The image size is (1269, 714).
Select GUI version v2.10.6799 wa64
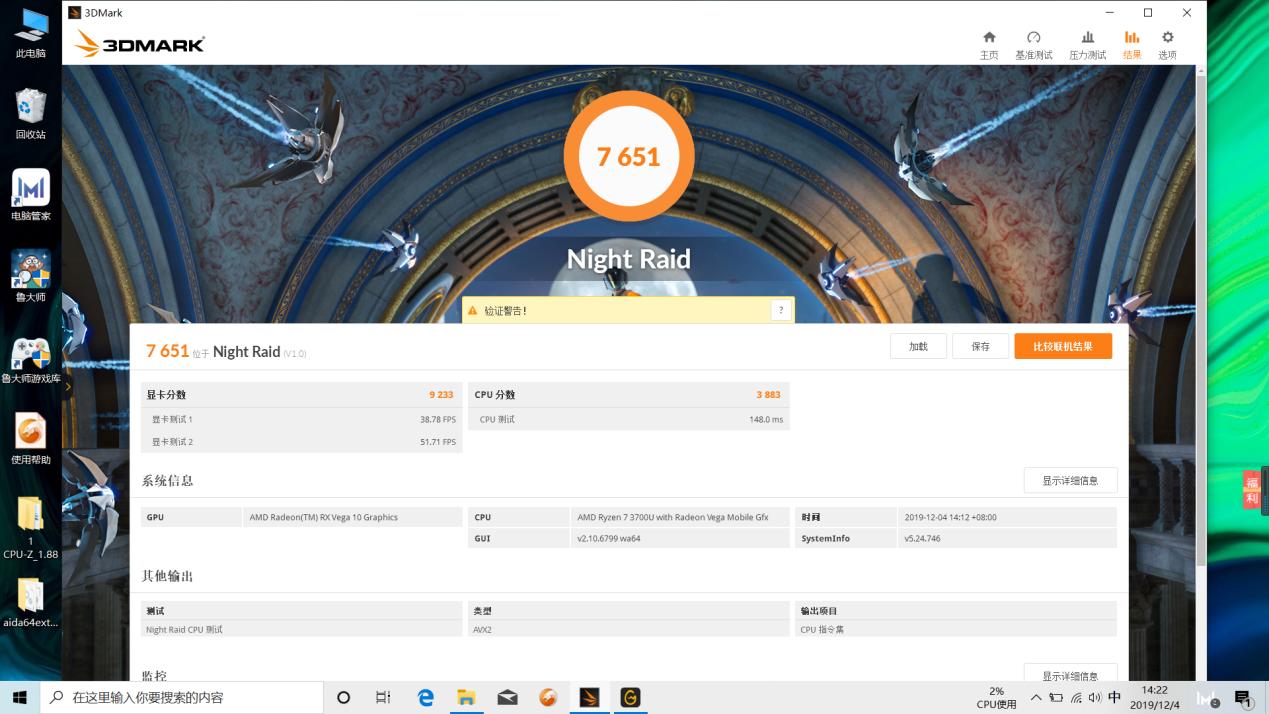click(x=608, y=539)
